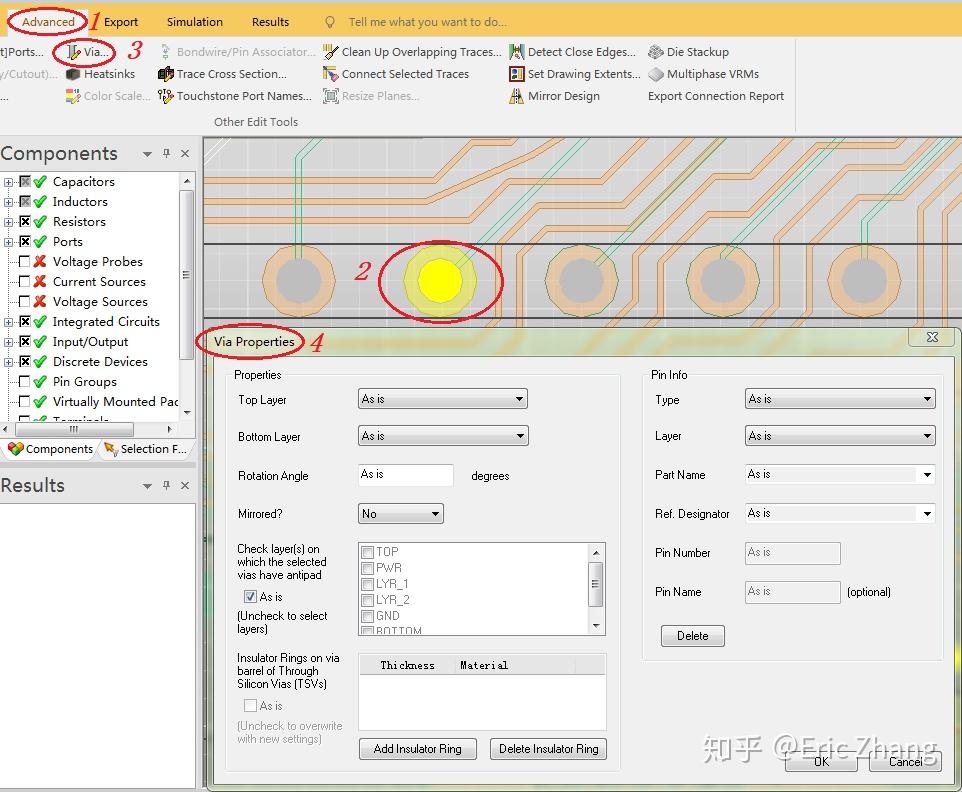This screenshot has width=962, height=792.
Task: Click the Delete Insulator Ring button
Action: click(x=548, y=749)
